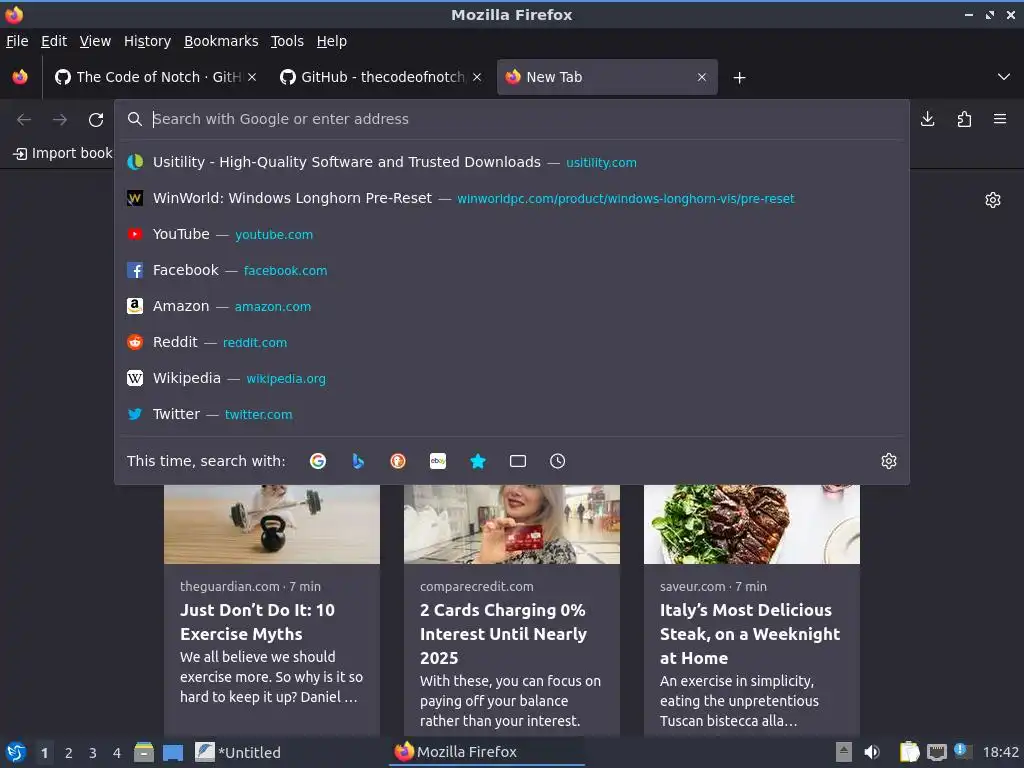Search this time with Bing icon
Image resolution: width=1024 pixels, height=768 pixels.
click(x=358, y=461)
